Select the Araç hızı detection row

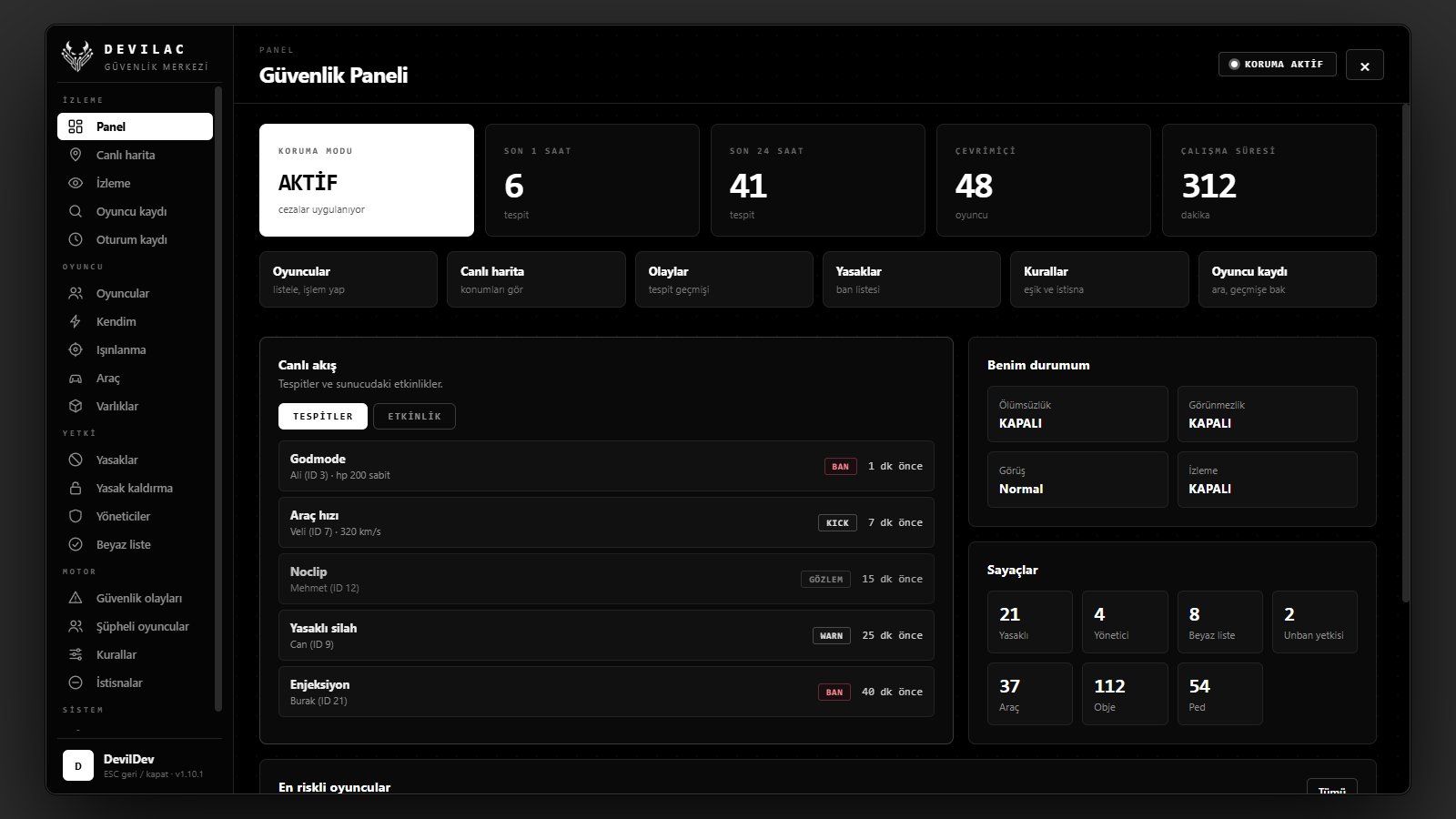(606, 522)
